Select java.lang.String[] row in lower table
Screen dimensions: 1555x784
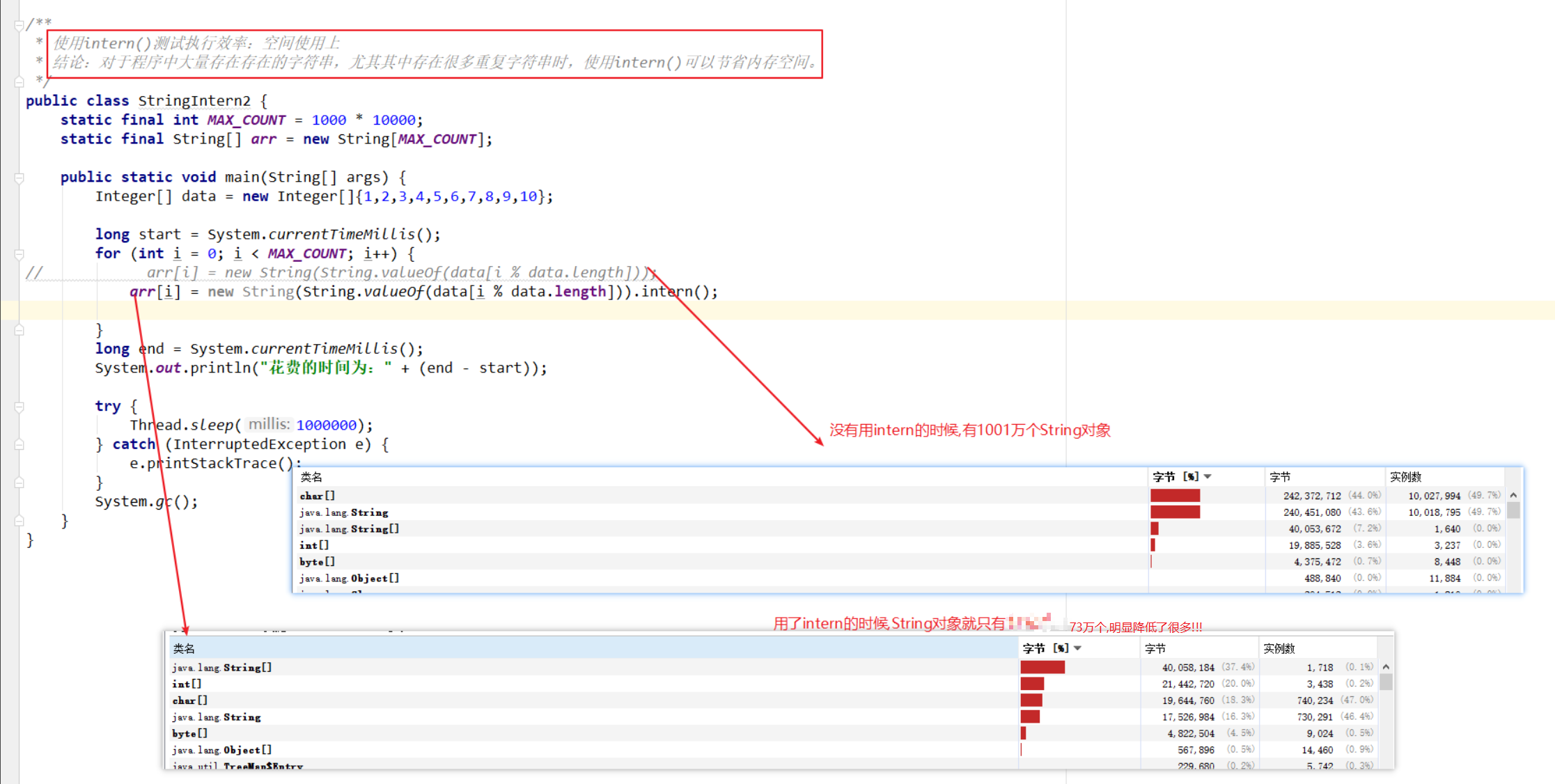[222, 668]
